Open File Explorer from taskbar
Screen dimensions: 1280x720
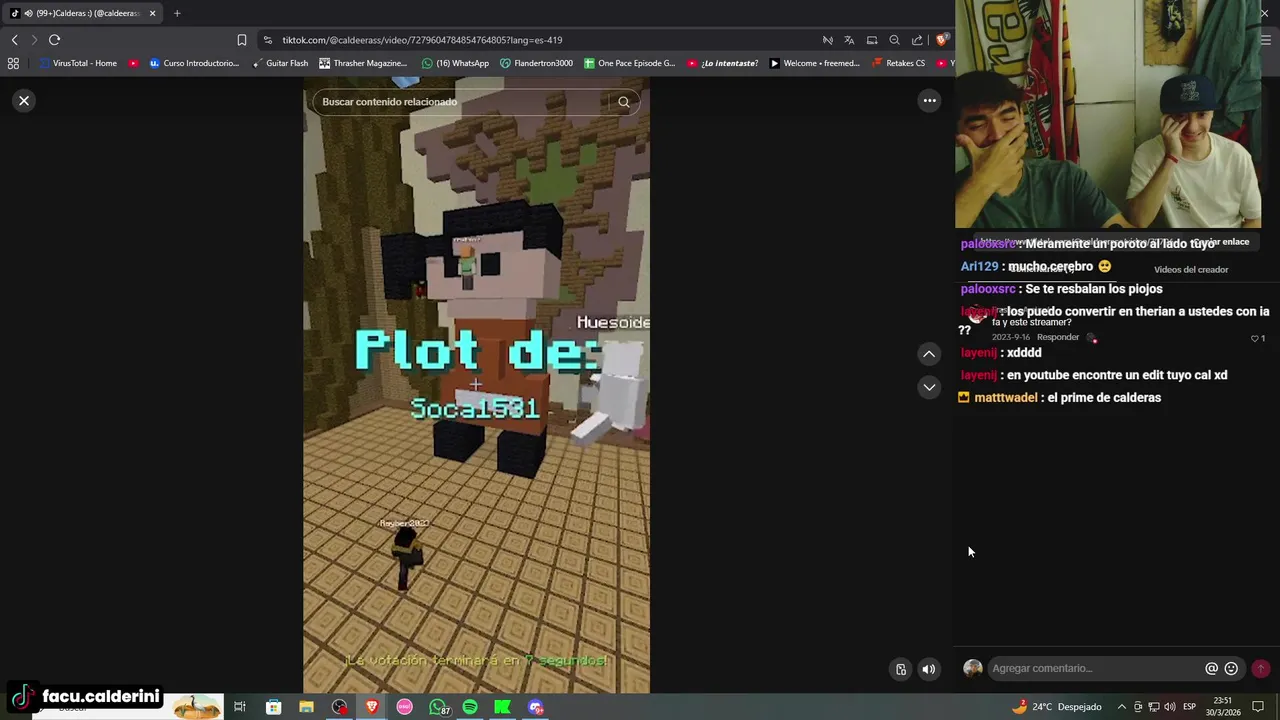pos(306,707)
